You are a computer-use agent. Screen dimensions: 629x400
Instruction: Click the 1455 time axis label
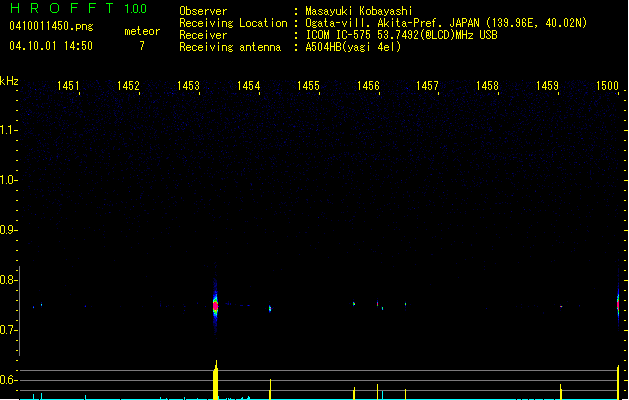coord(308,86)
